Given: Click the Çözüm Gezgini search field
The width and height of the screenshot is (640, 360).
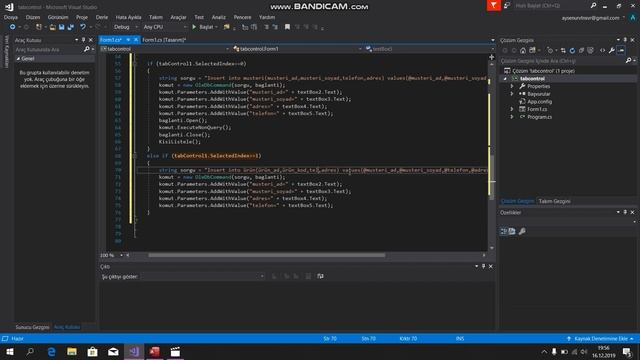Looking at the screenshot, I should [x=562, y=61].
